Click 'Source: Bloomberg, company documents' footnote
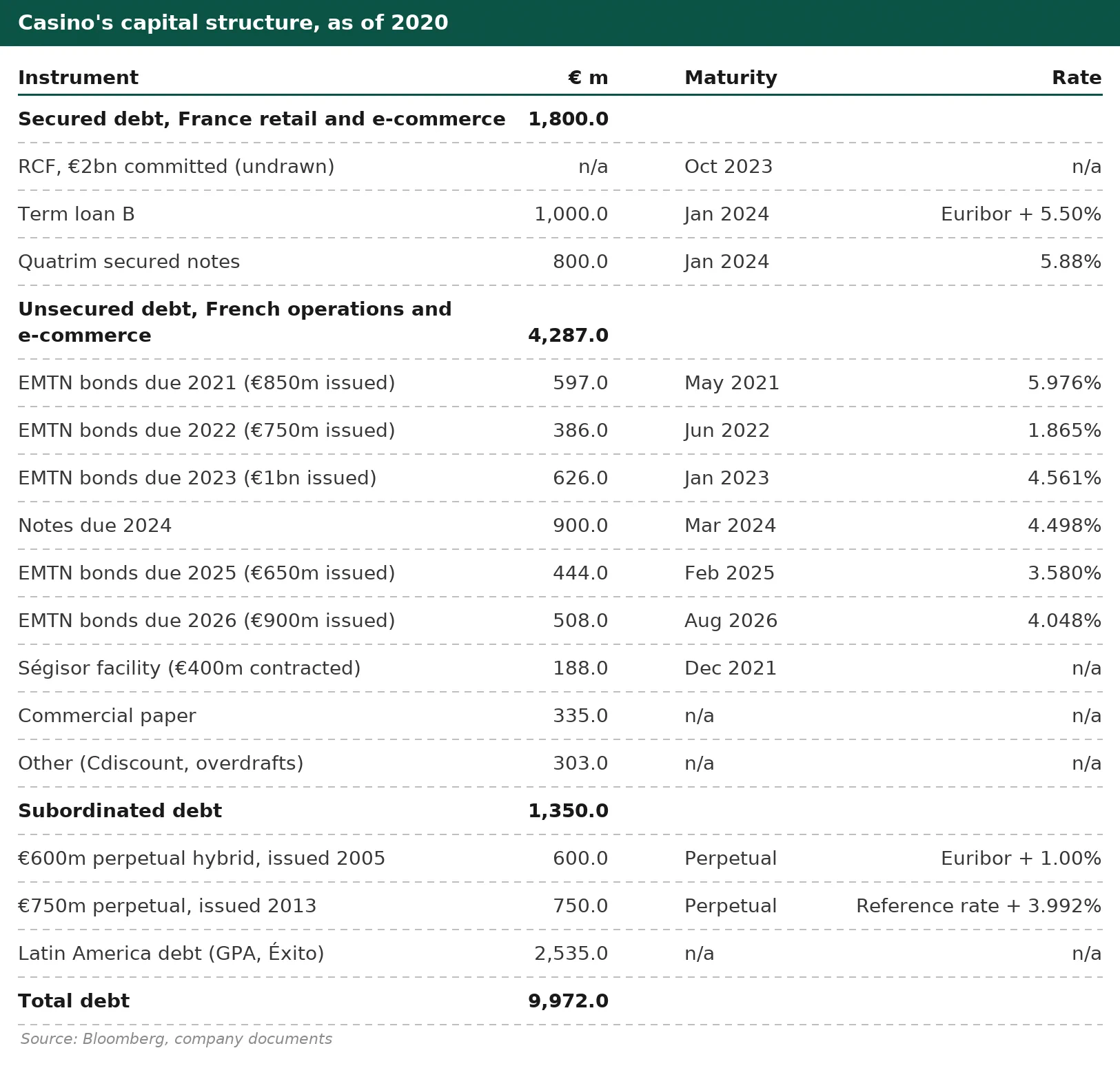This screenshot has height=1077, width=1120. tap(176, 1039)
